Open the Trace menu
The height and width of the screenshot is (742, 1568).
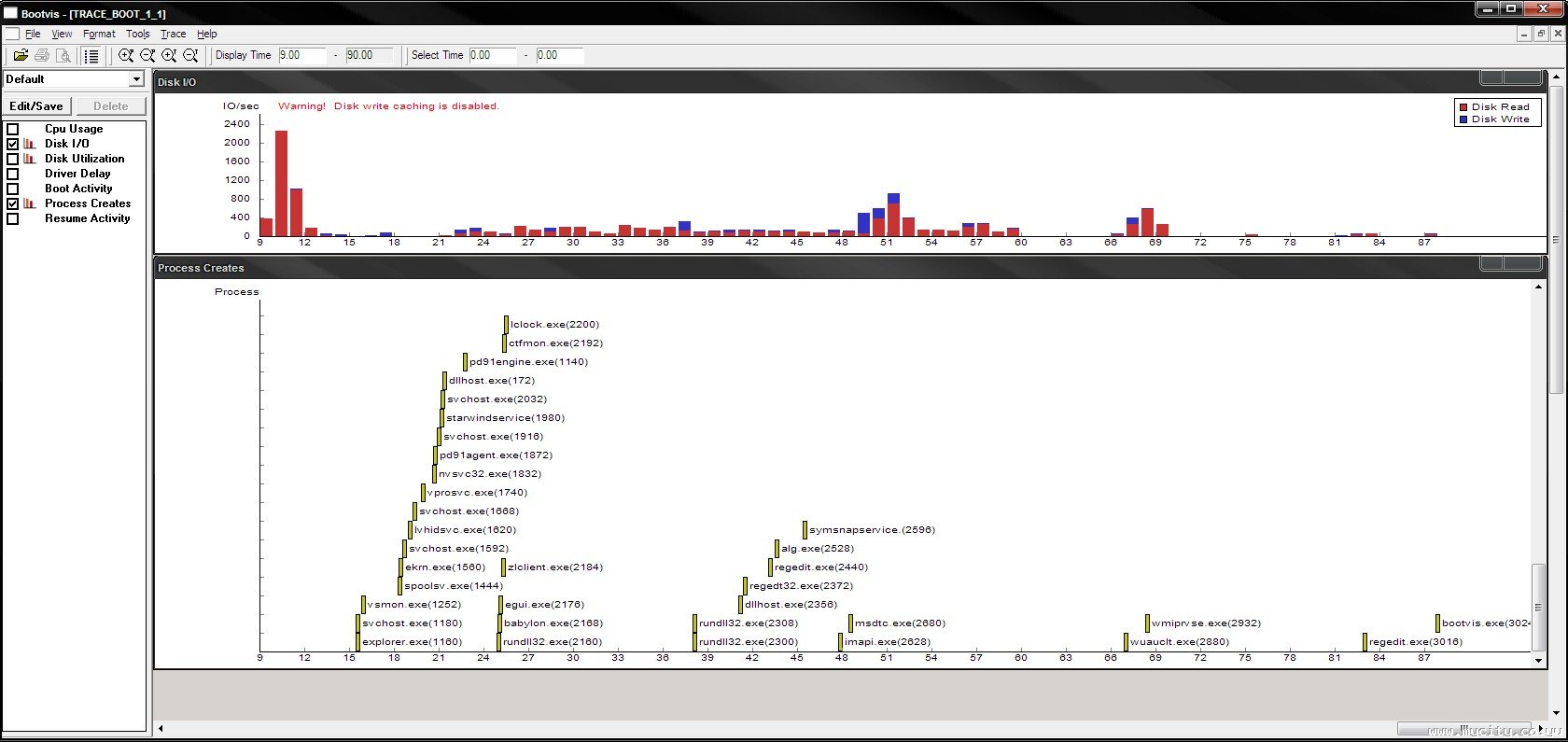tap(173, 34)
